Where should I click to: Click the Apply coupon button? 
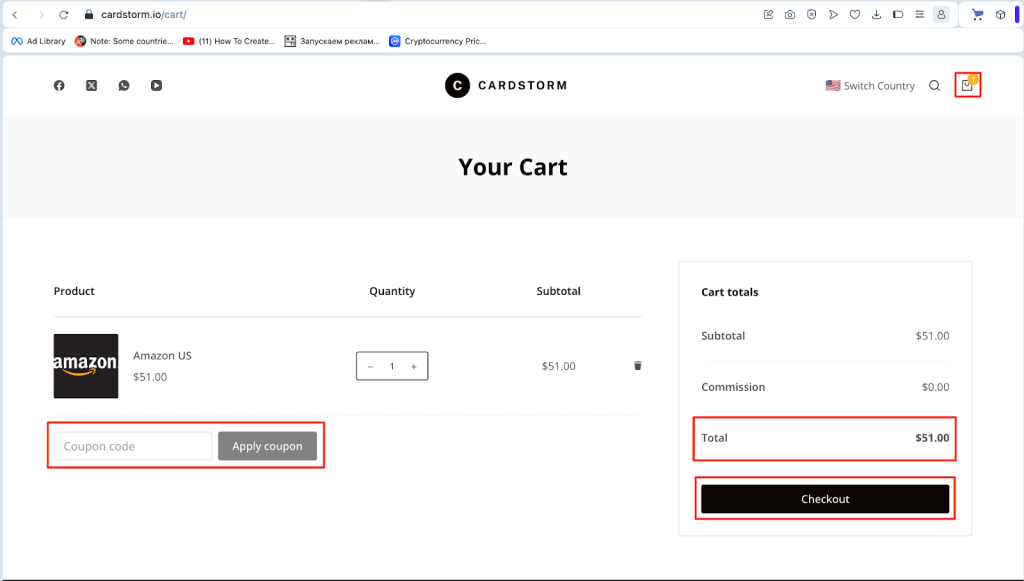pyautogui.click(x=267, y=445)
